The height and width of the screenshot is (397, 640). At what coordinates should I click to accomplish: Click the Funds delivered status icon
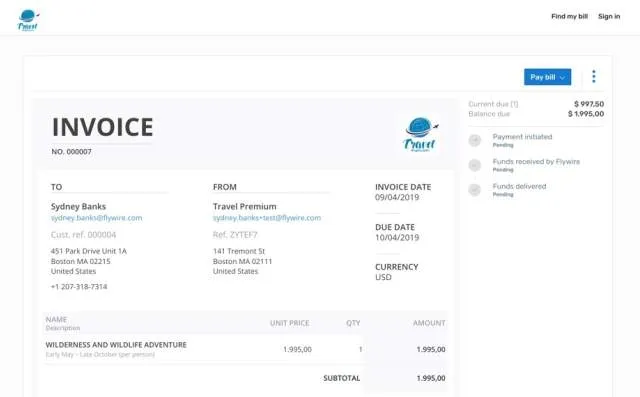(475, 190)
